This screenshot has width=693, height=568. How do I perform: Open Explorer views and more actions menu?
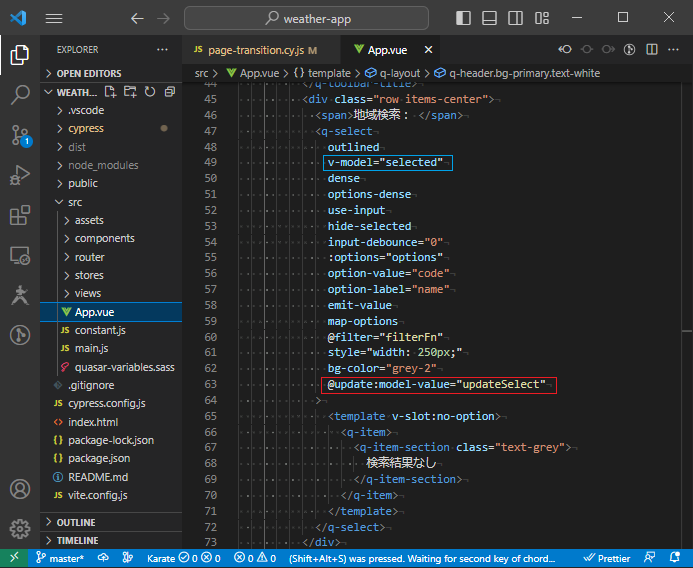pos(162,50)
